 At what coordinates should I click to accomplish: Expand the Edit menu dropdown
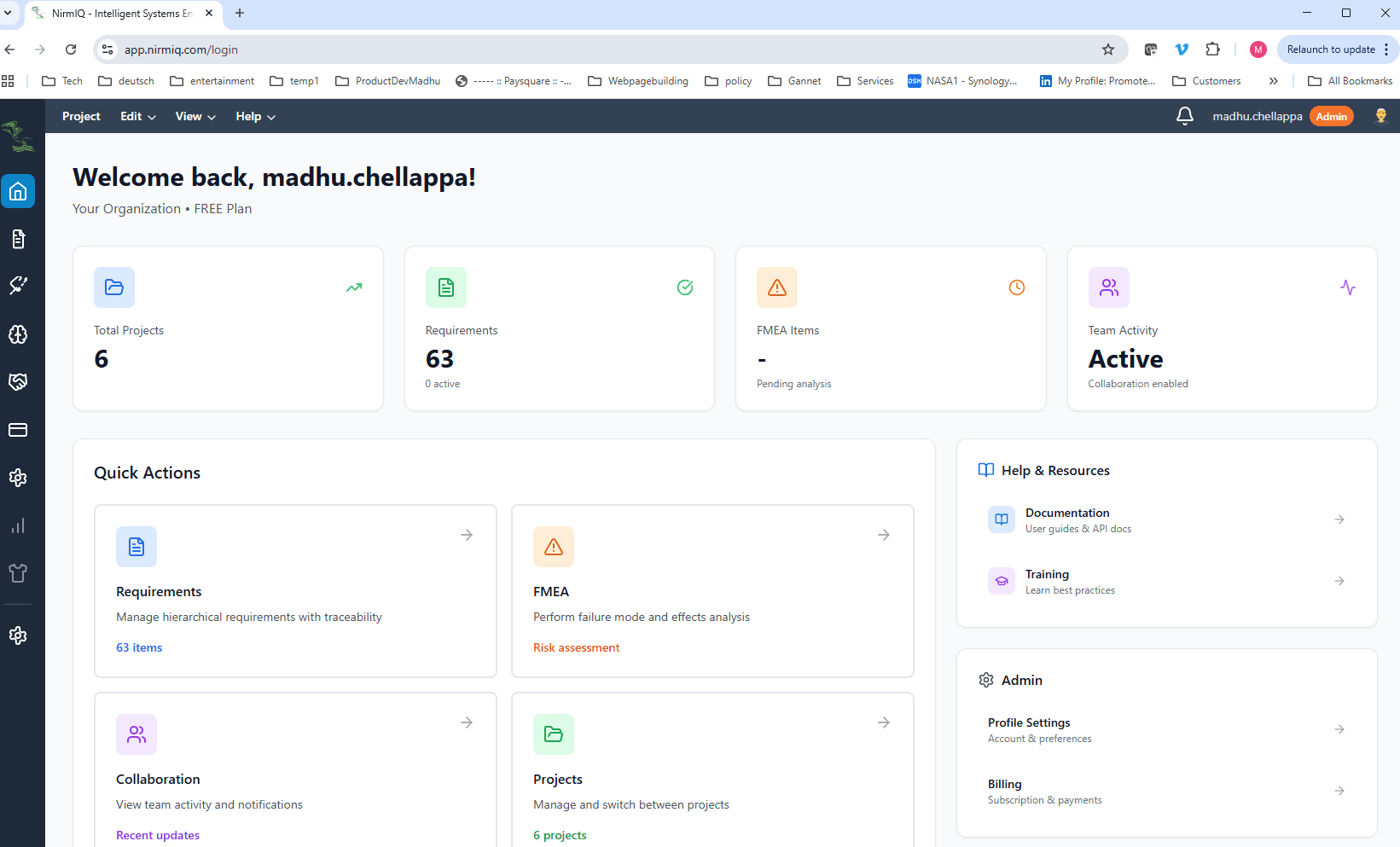point(137,116)
